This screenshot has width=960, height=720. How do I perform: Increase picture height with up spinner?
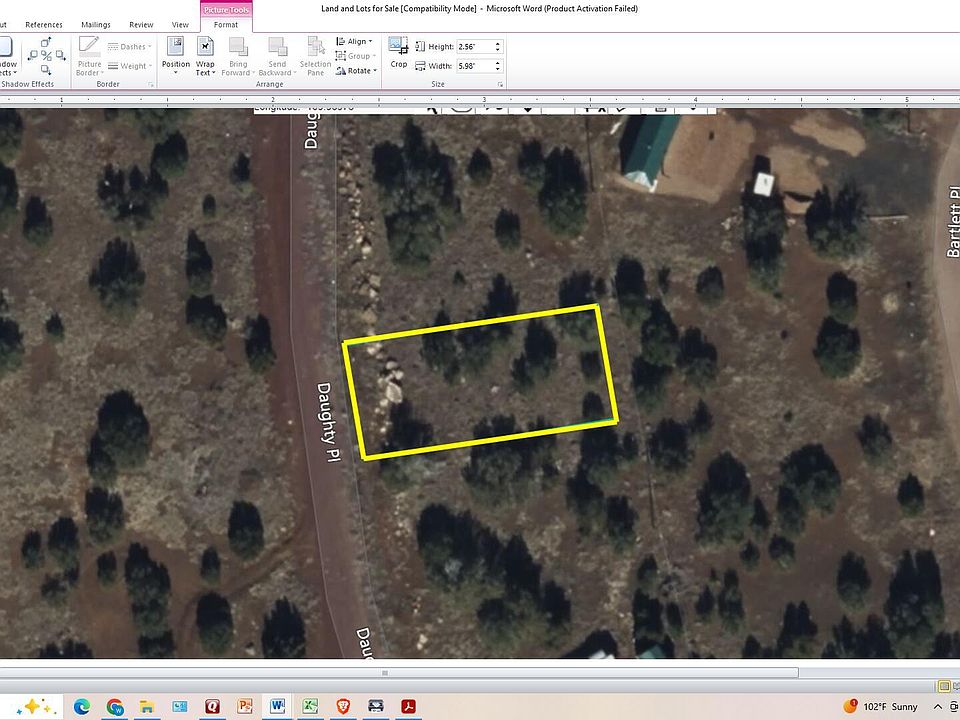498,43
